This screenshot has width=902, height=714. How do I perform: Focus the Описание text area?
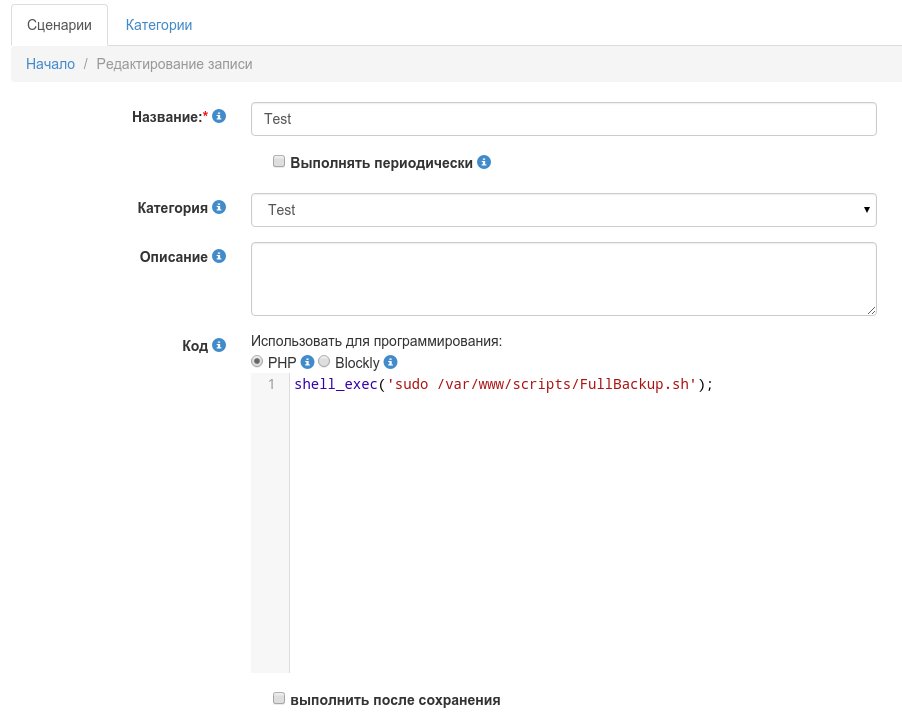(x=563, y=279)
